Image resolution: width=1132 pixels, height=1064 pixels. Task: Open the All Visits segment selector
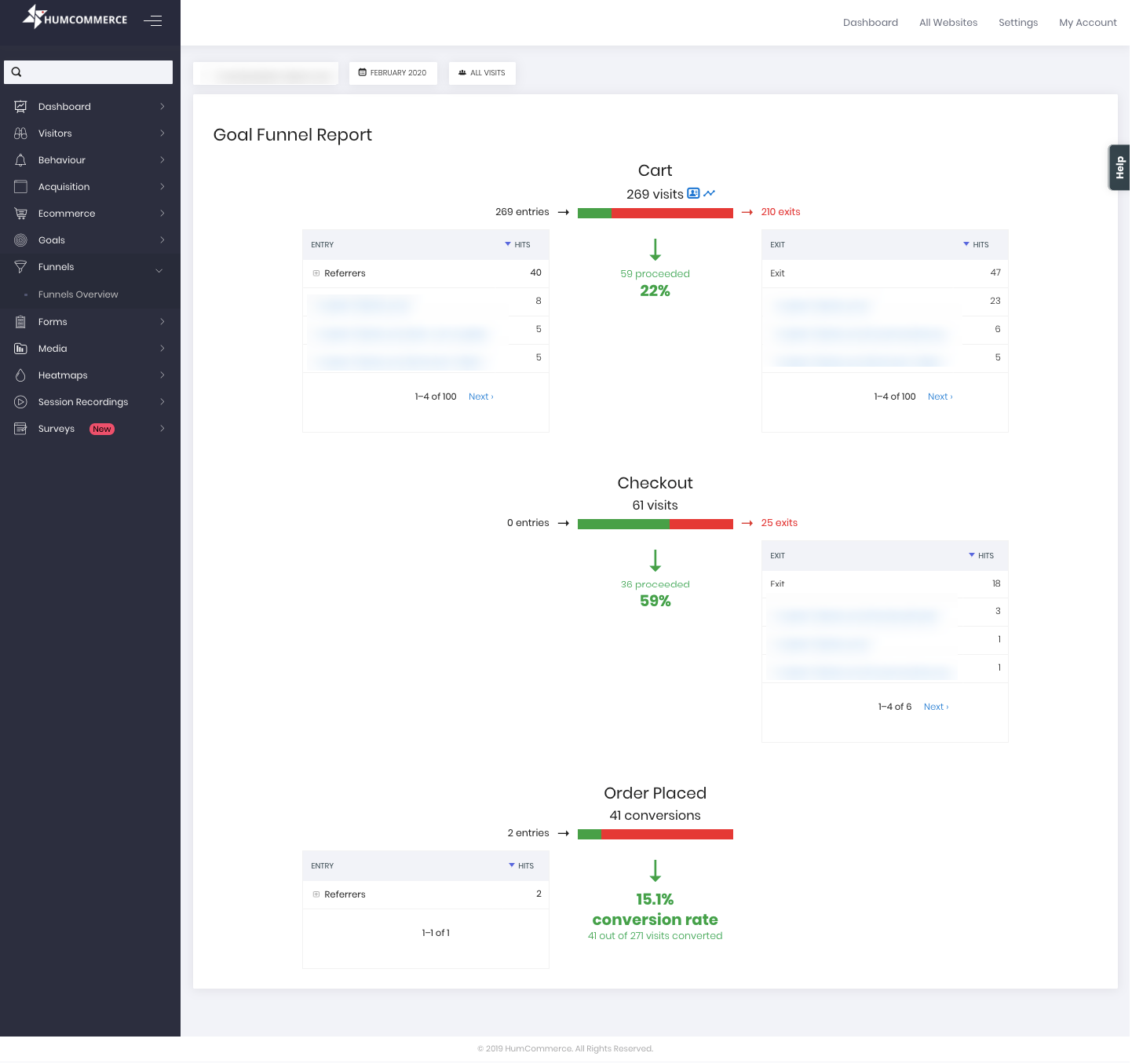(x=482, y=73)
